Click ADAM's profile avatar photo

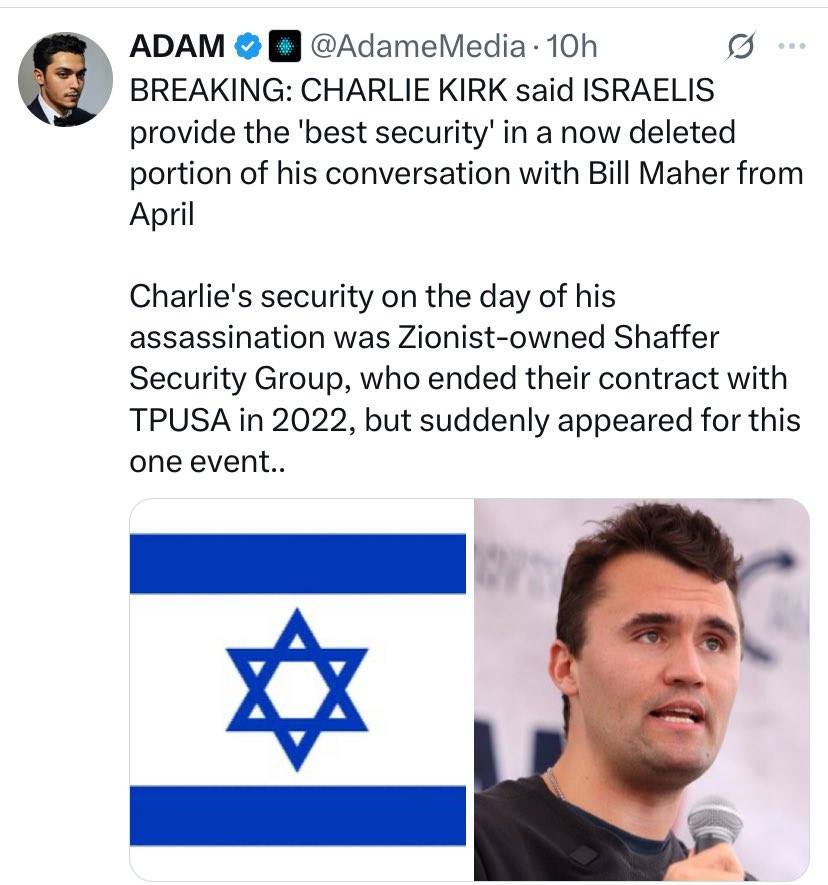point(65,79)
